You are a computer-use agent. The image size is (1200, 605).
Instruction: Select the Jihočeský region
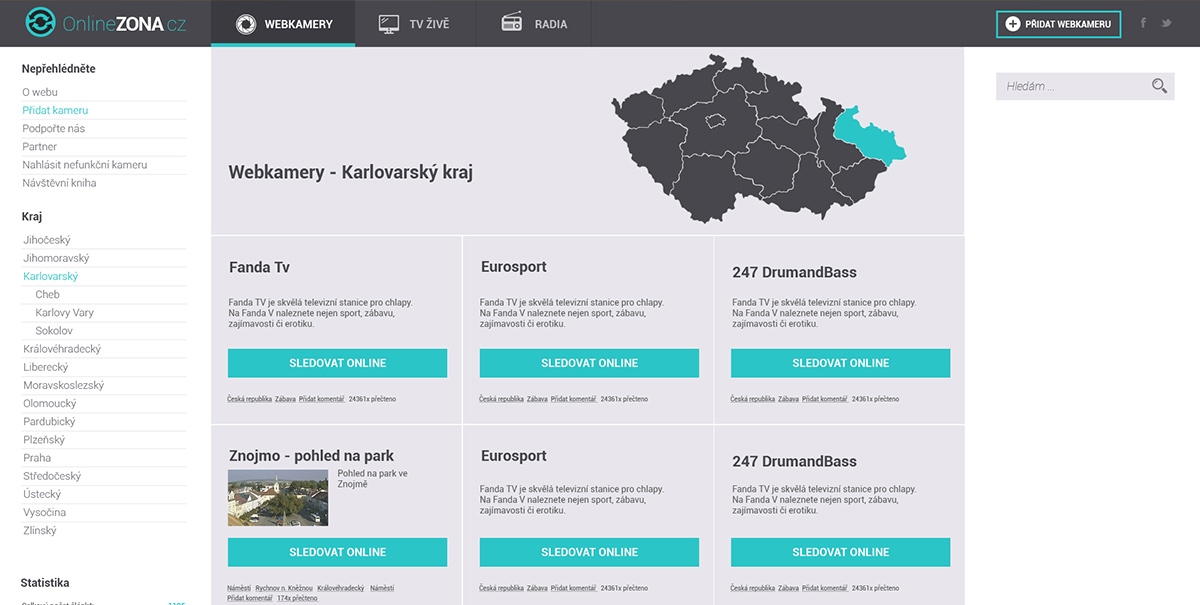[x=47, y=240]
